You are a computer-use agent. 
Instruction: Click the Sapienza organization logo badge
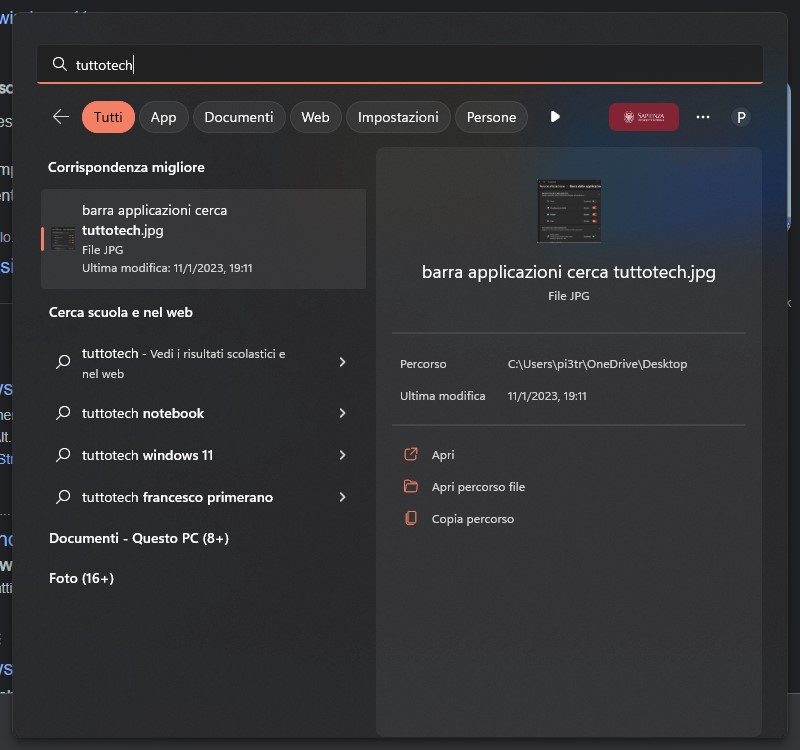click(643, 117)
